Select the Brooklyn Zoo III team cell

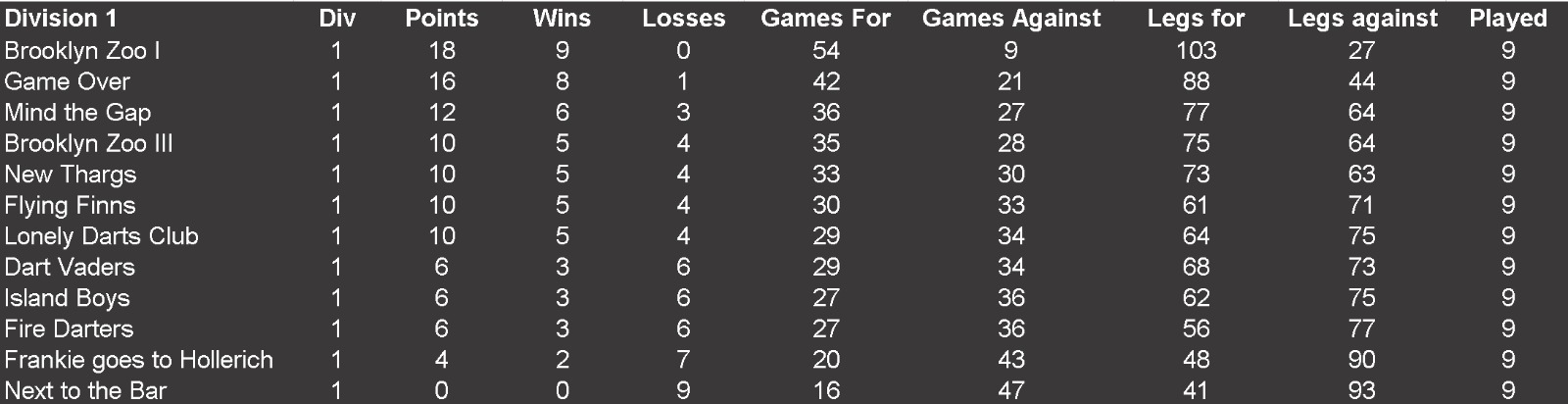click(88, 143)
